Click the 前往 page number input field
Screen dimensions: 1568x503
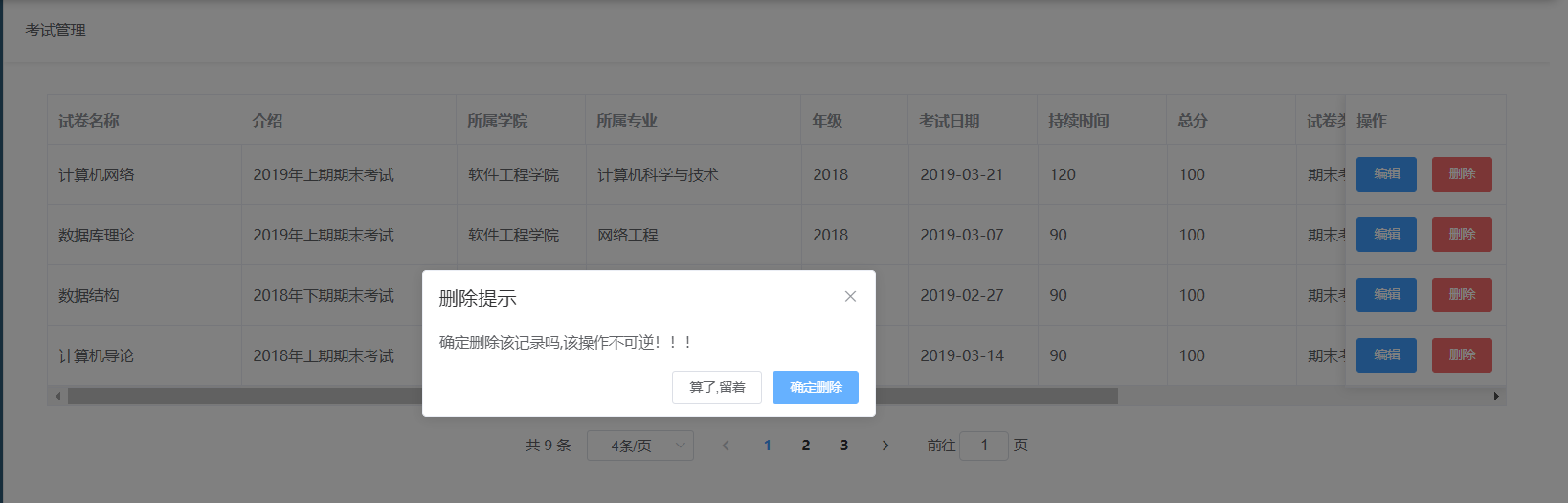(983, 446)
